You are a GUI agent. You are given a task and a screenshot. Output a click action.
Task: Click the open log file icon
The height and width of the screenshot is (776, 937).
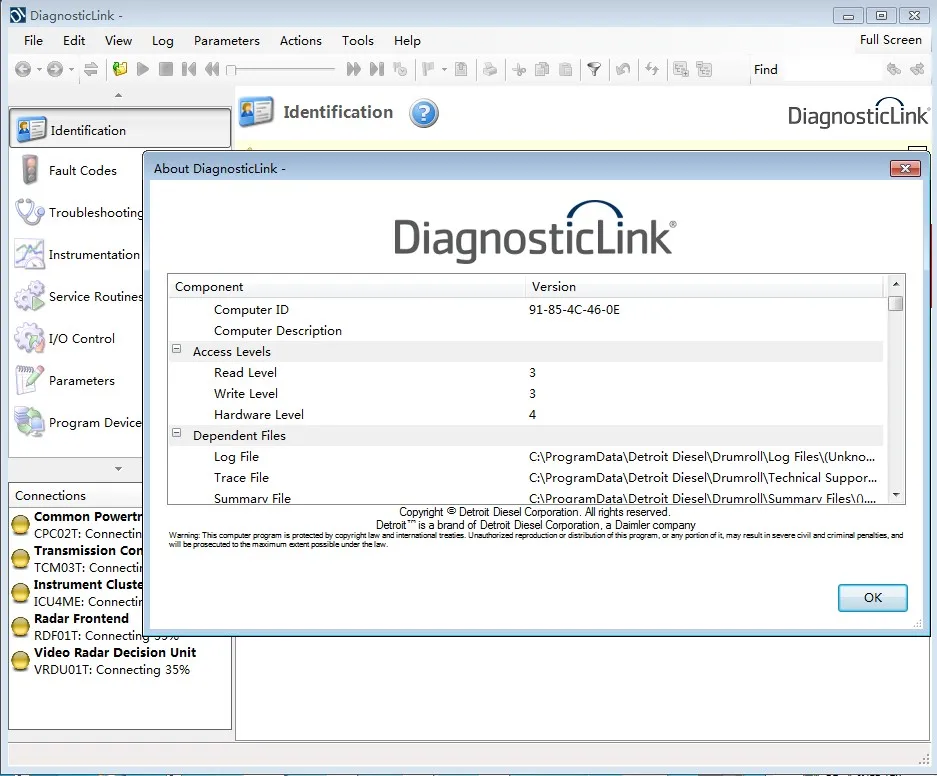[x=120, y=69]
